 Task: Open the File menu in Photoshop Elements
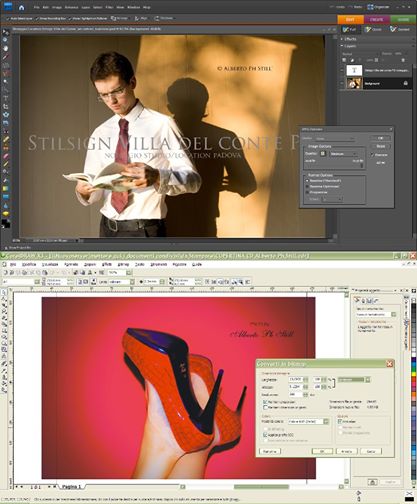point(37,7)
